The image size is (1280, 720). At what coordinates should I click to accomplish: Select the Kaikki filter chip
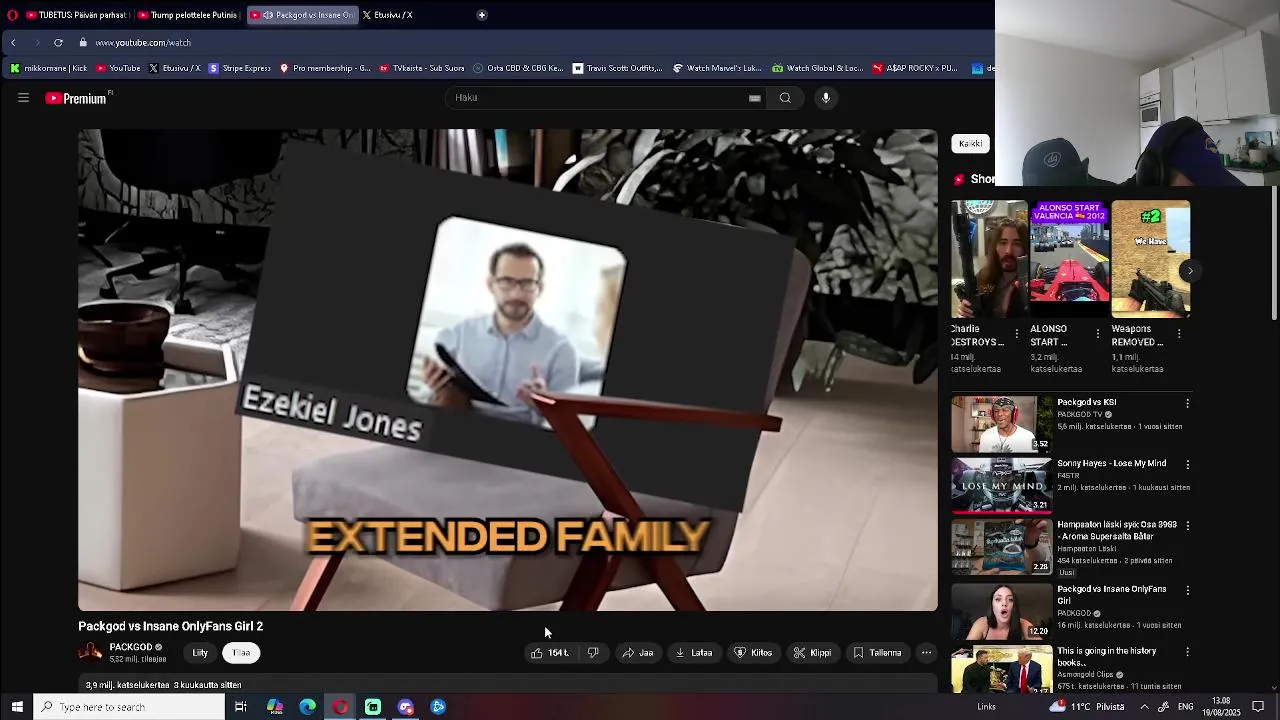(x=970, y=144)
